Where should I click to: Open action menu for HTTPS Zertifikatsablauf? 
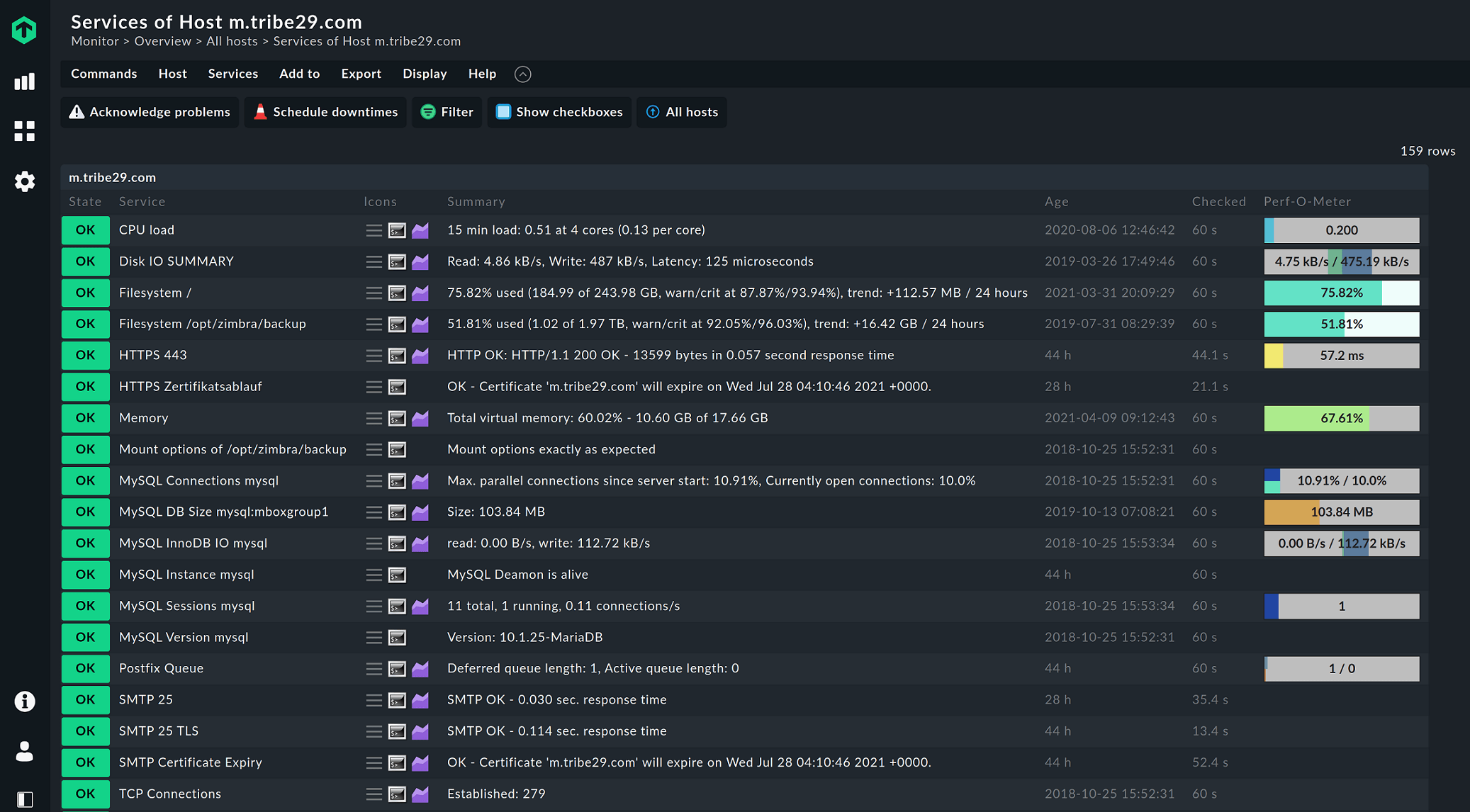pos(374,387)
